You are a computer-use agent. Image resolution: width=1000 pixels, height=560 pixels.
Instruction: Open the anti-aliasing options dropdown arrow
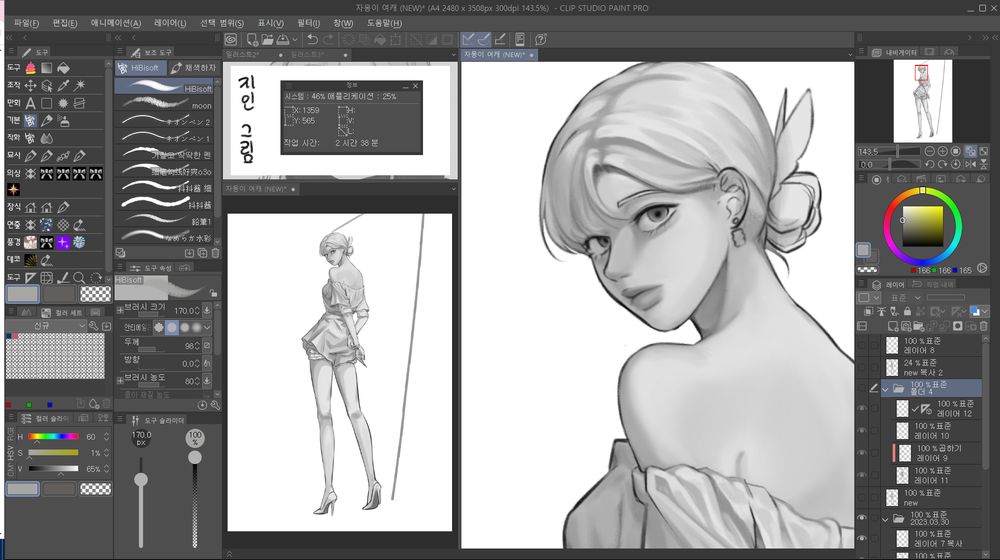(x=207, y=327)
